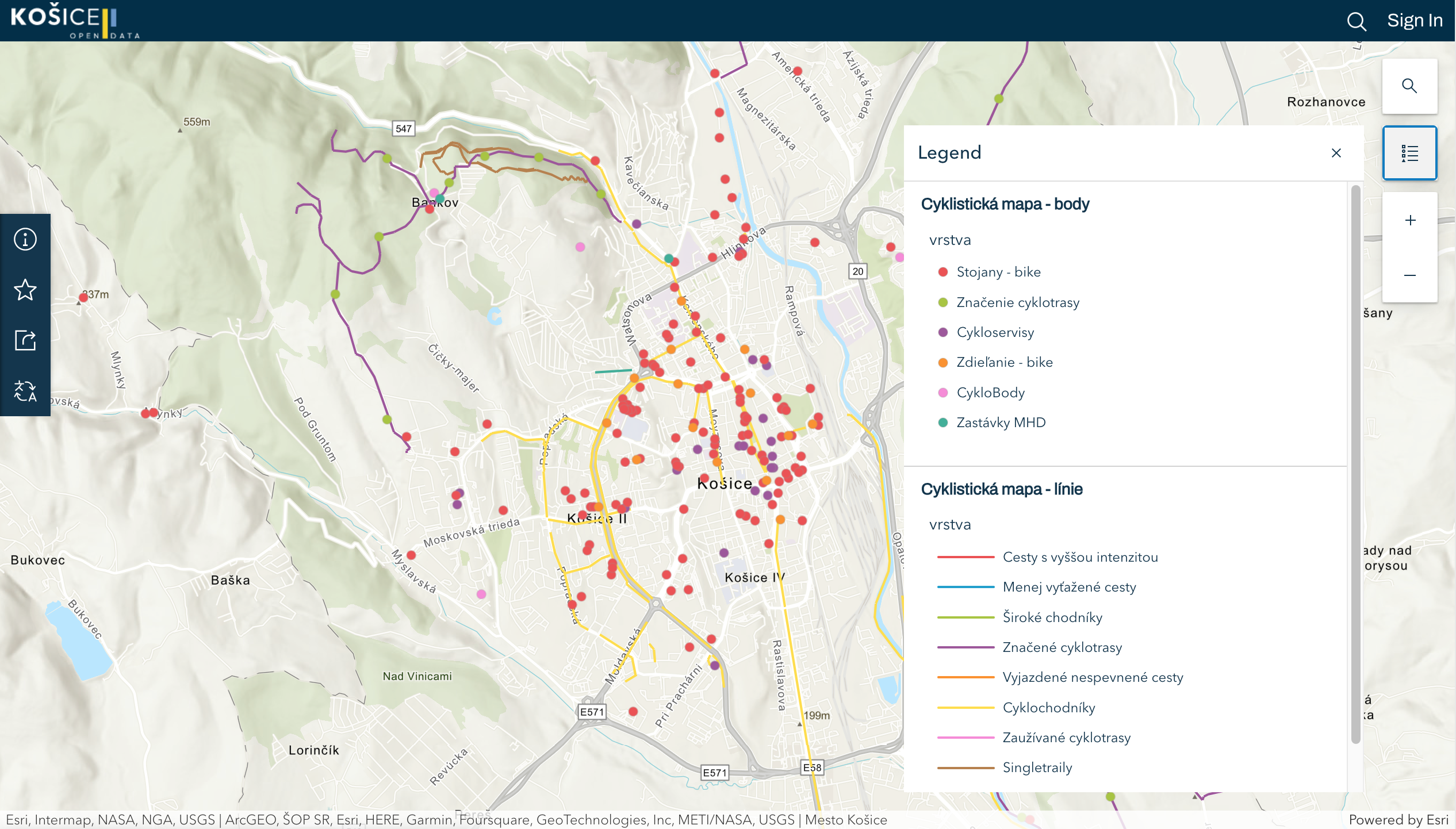Close the Legend panel
Image resolution: width=1456 pixels, height=829 pixels.
pos(1337,152)
